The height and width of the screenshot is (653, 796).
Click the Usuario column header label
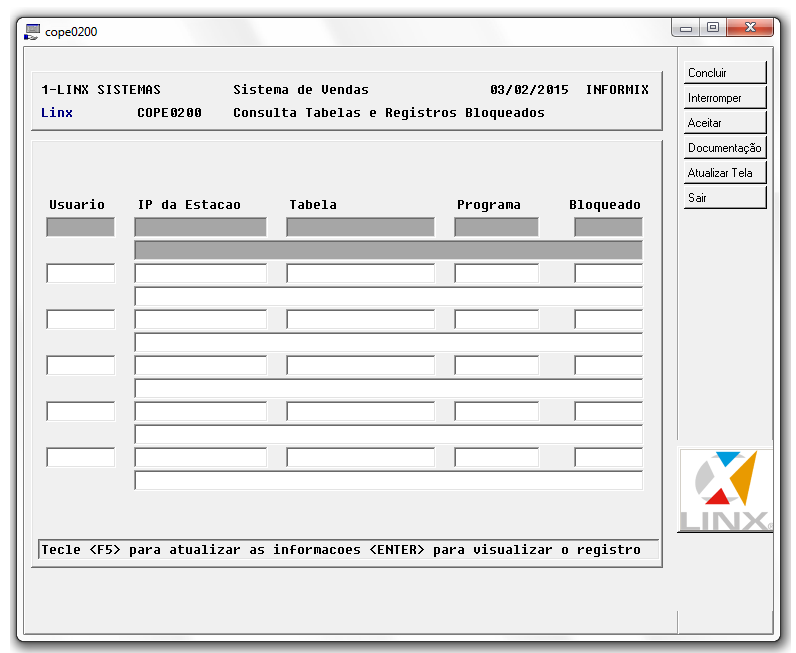77,205
